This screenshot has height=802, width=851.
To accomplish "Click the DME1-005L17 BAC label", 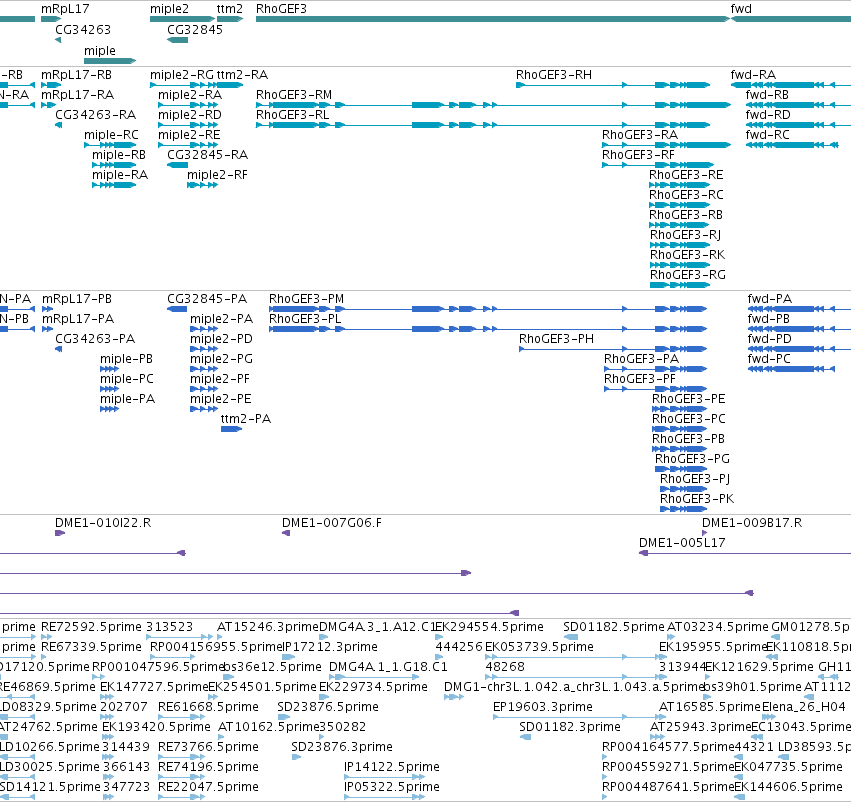I will click(682, 543).
